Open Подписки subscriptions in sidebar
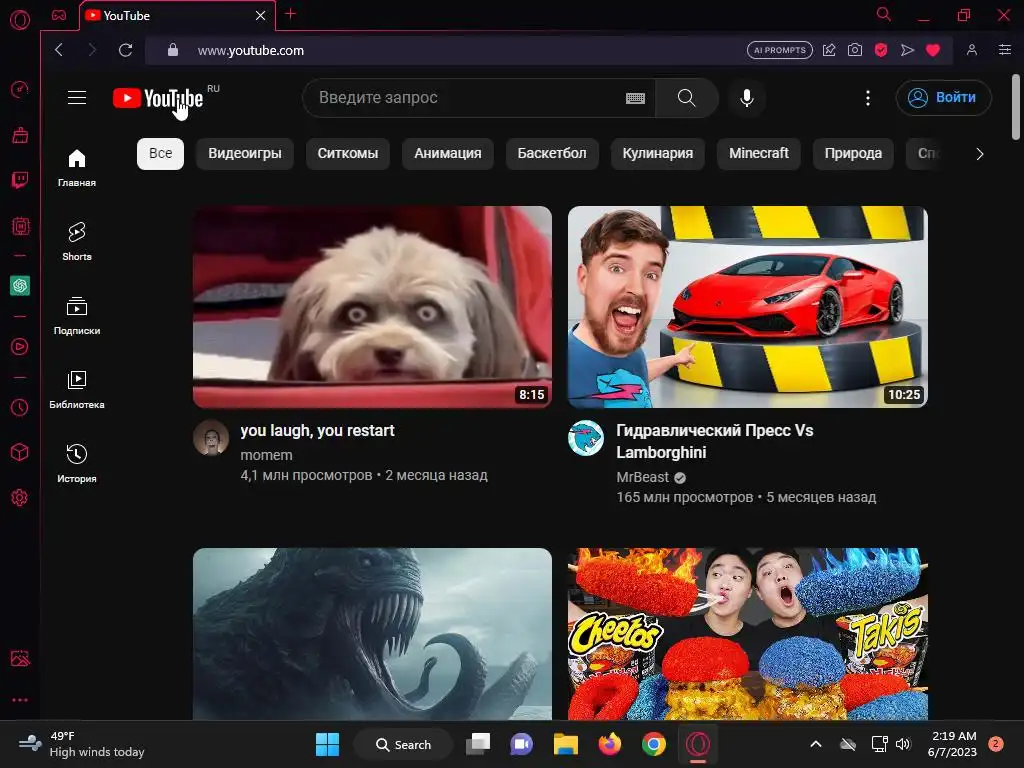Screen dimensions: 1024x768 coord(77,315)
